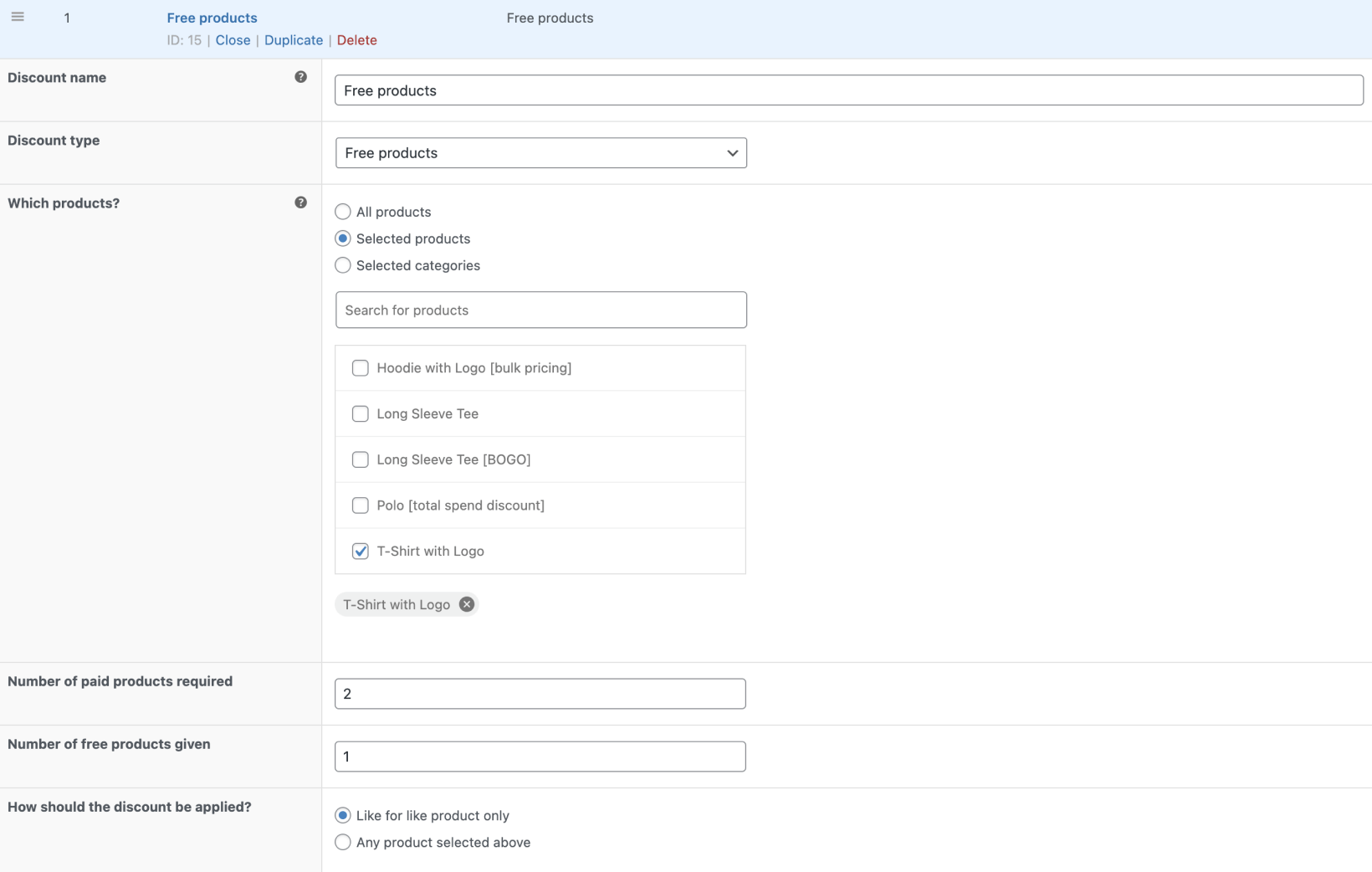
Task: Select Any product selected above option
Action: click(x=343, y=842)
